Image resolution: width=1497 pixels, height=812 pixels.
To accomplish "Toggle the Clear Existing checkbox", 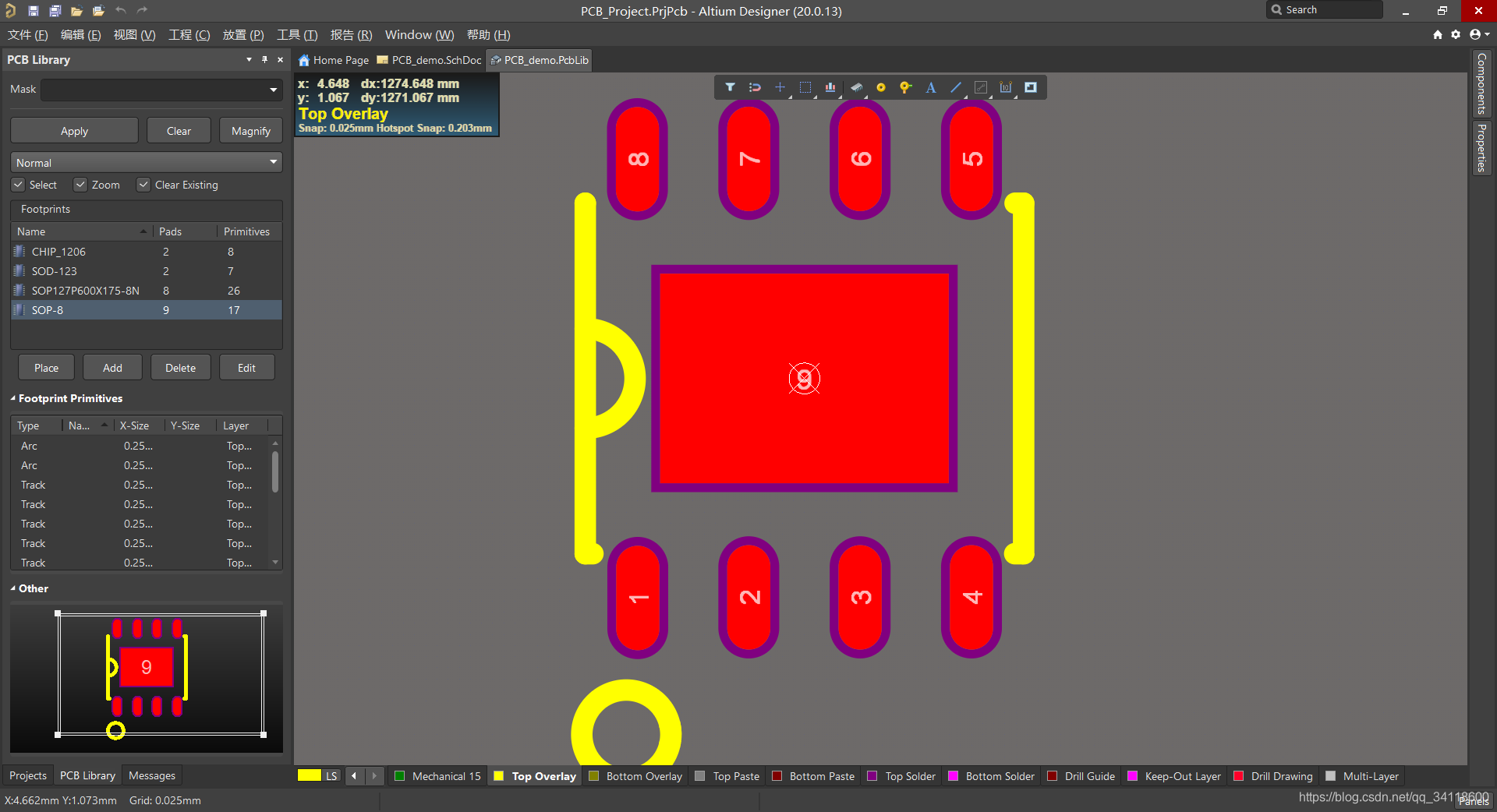I will pyautogui.click(x=143, y=185).
